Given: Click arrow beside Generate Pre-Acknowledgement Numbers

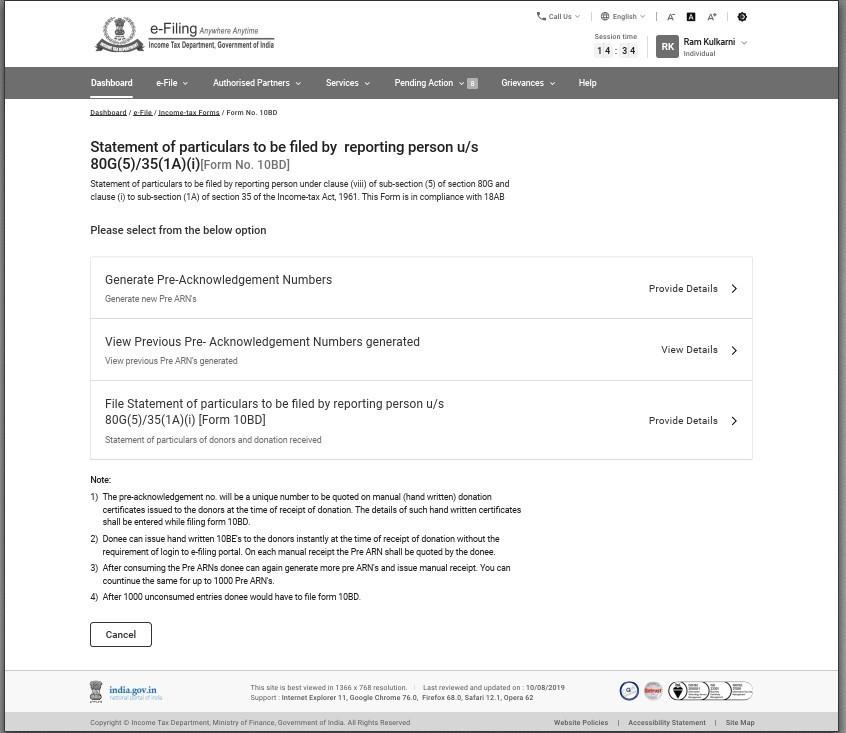Looking at the screenshot, I should (734, 289).
